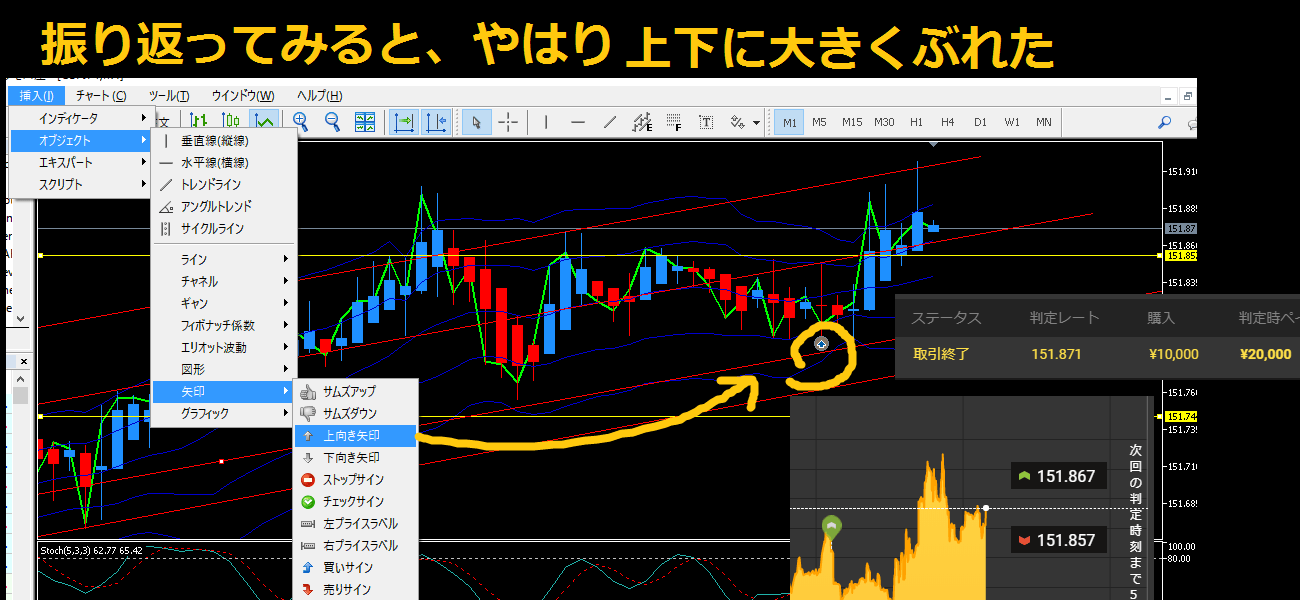The height and width of the screenshot is (600, 1300).
Task: Expand the Fibonacci (フィボナッチ係数) submenu
Action: (x=222, y=326)
